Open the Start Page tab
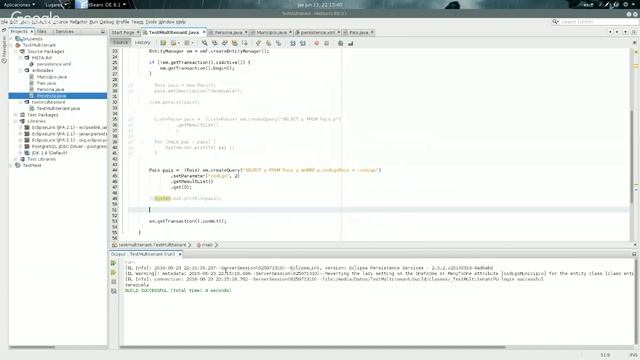The width and height of the screenshot is (640, 360). (123, 32)
